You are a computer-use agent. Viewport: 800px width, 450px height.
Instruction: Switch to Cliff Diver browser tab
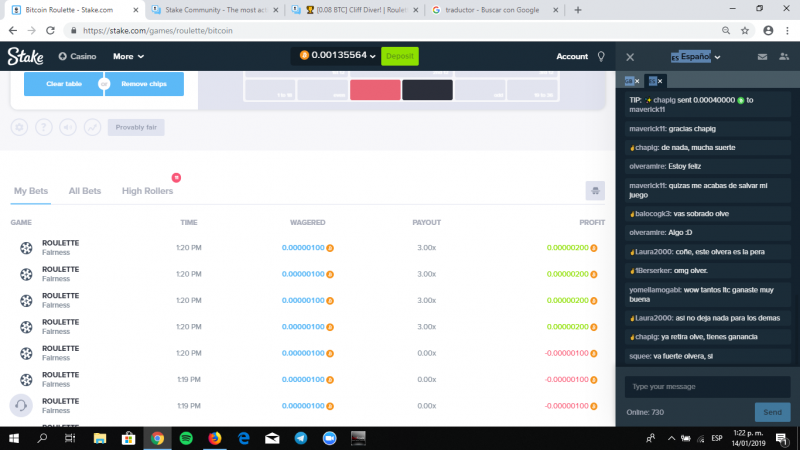coord(355,10)
